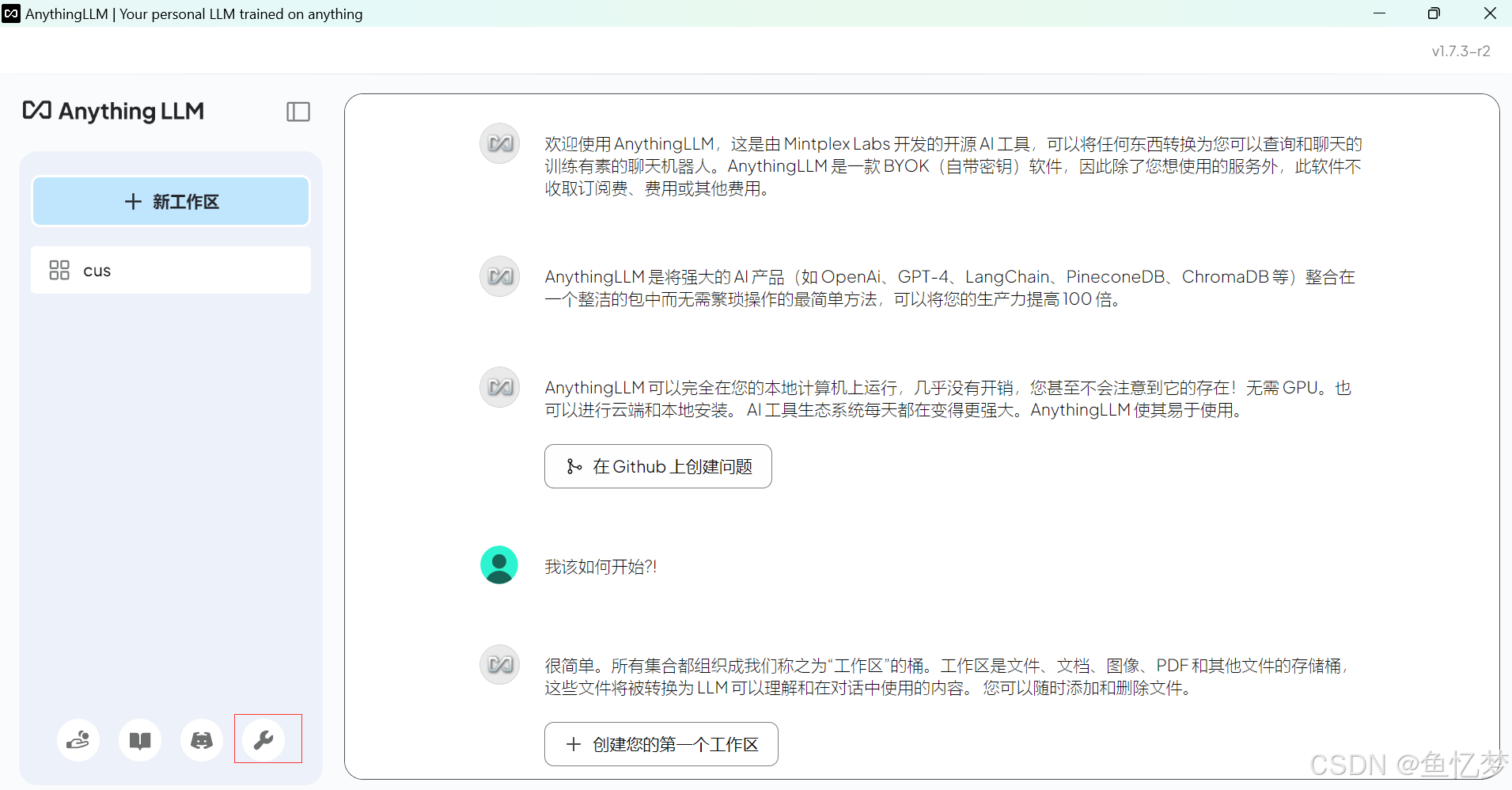Minimize the AnythingLLM window
Viewport: 1512px width, 790px height.
1380,13
